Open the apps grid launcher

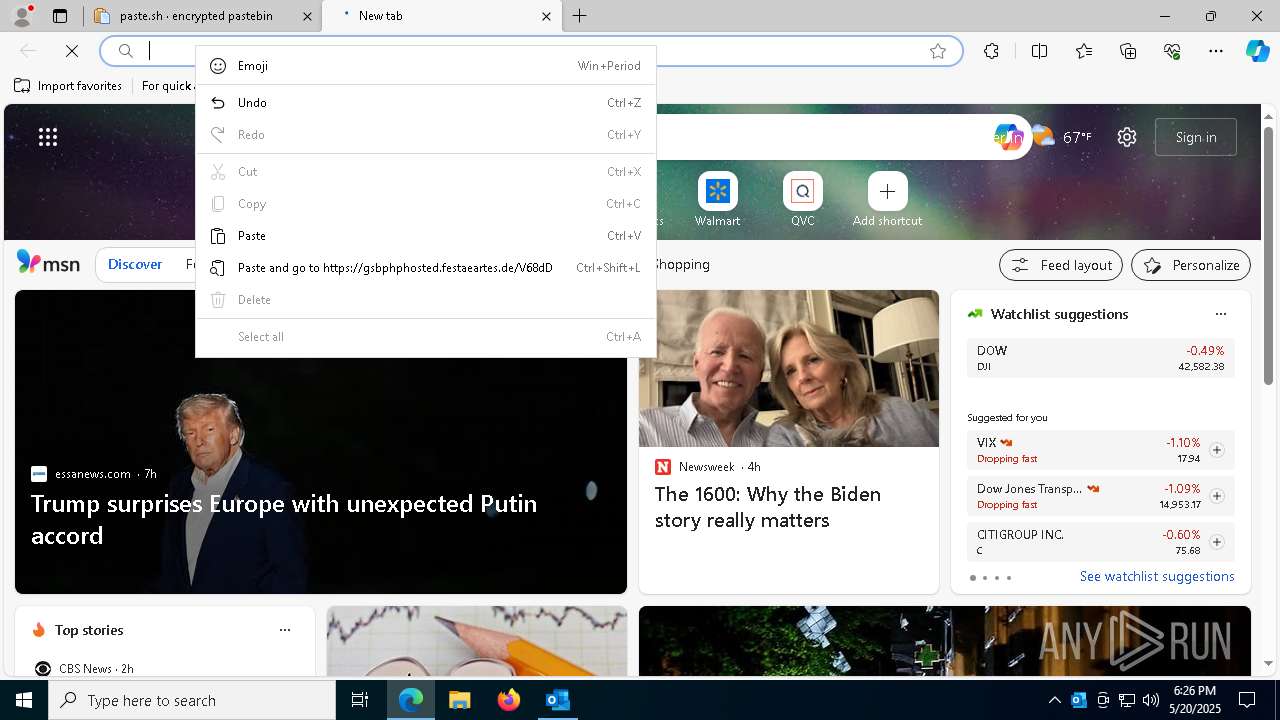tap(48, 138)
